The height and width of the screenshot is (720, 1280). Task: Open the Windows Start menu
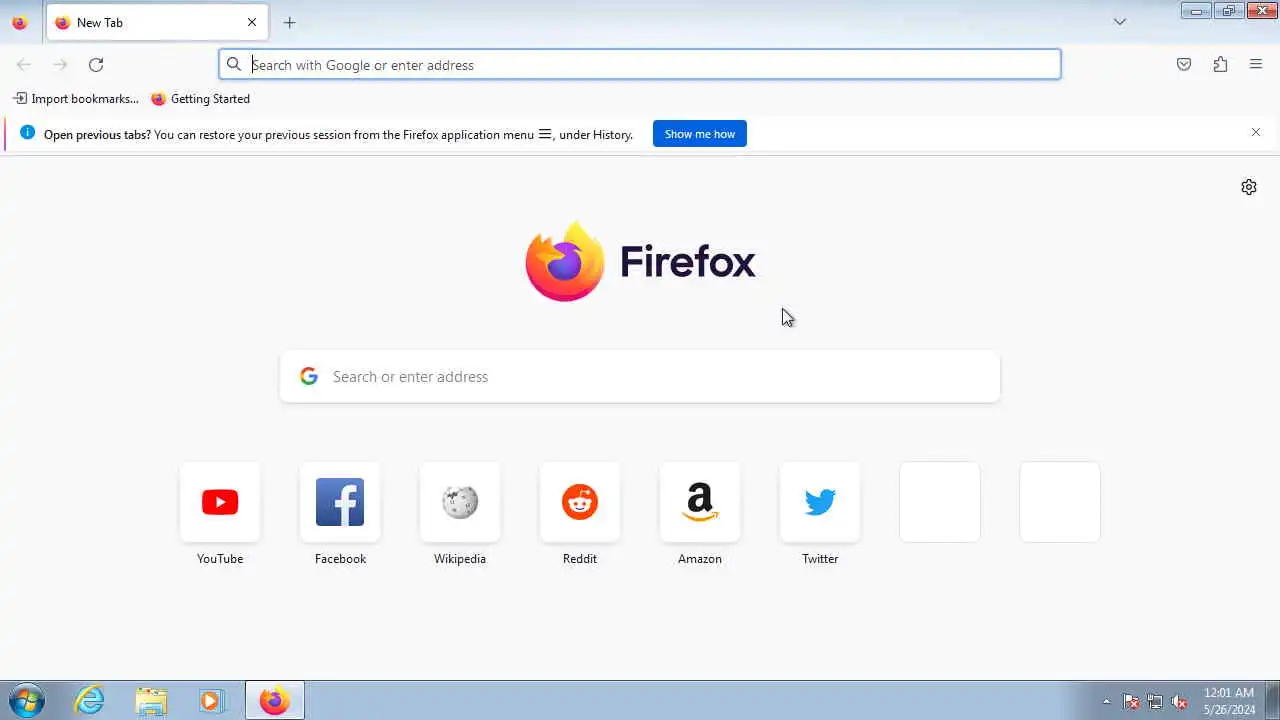point(27,701)
